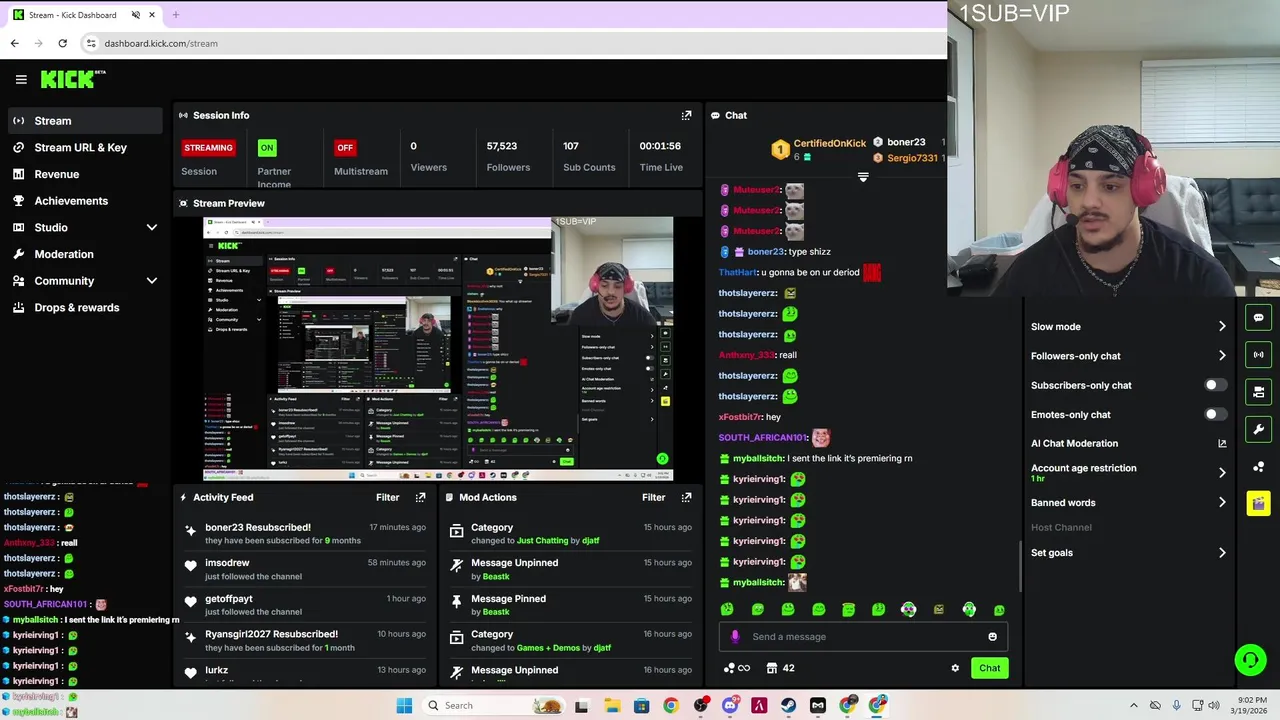Open the green headset support button
Image resolution: width=1280 pixels, height=720 pixels.
1250,659
